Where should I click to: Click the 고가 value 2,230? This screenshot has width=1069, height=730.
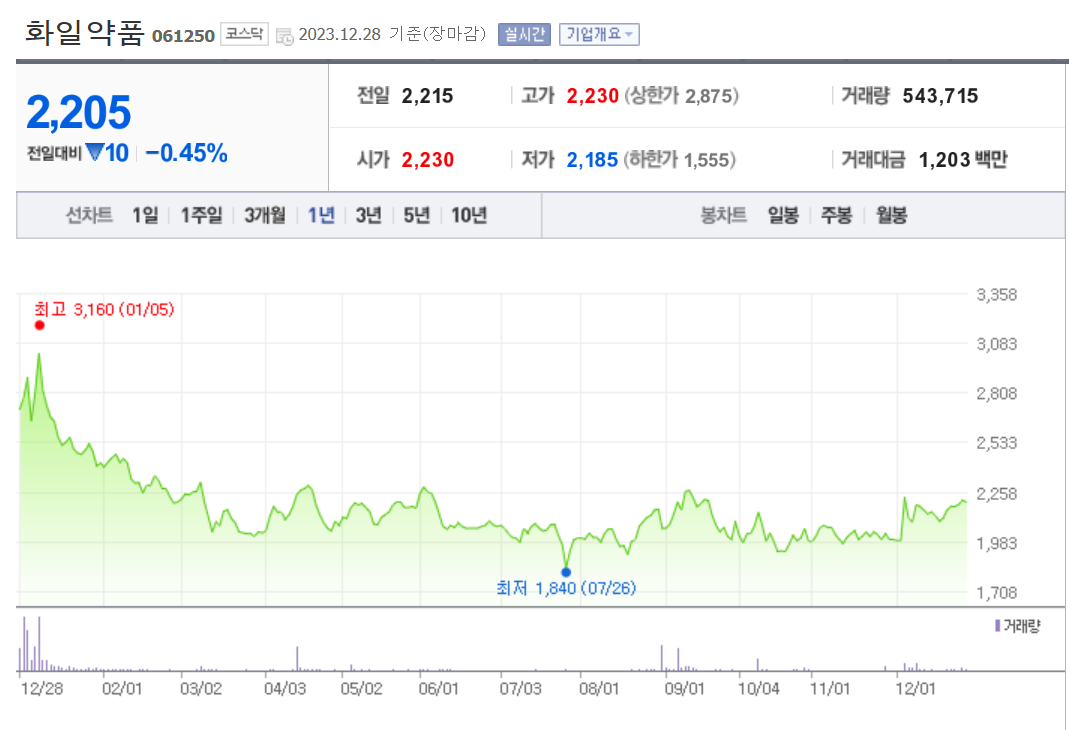point(592,96)
